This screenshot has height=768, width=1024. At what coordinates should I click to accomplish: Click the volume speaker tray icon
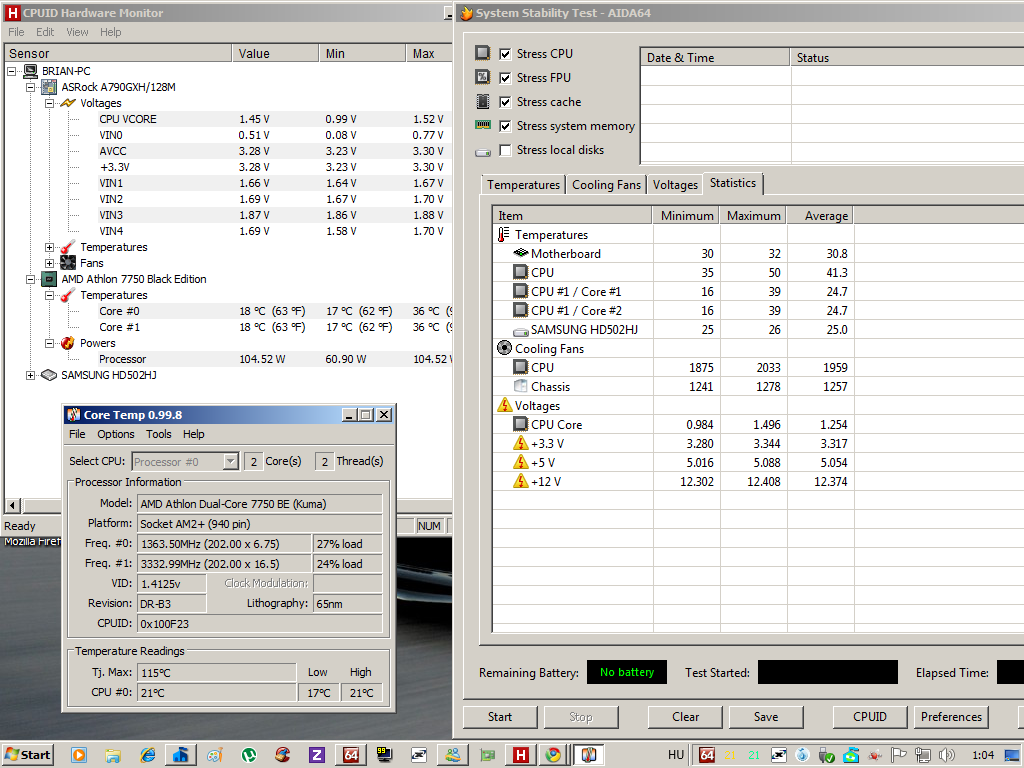pos(946,755)
